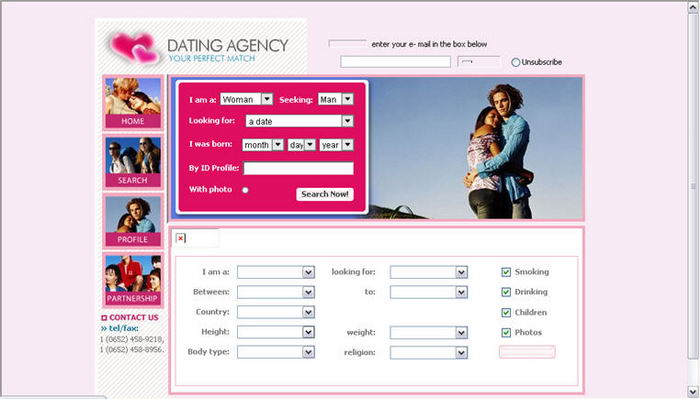700x399 pixels.
Task: Click the e-mail newsletter input box
Action: pos(396,62)
